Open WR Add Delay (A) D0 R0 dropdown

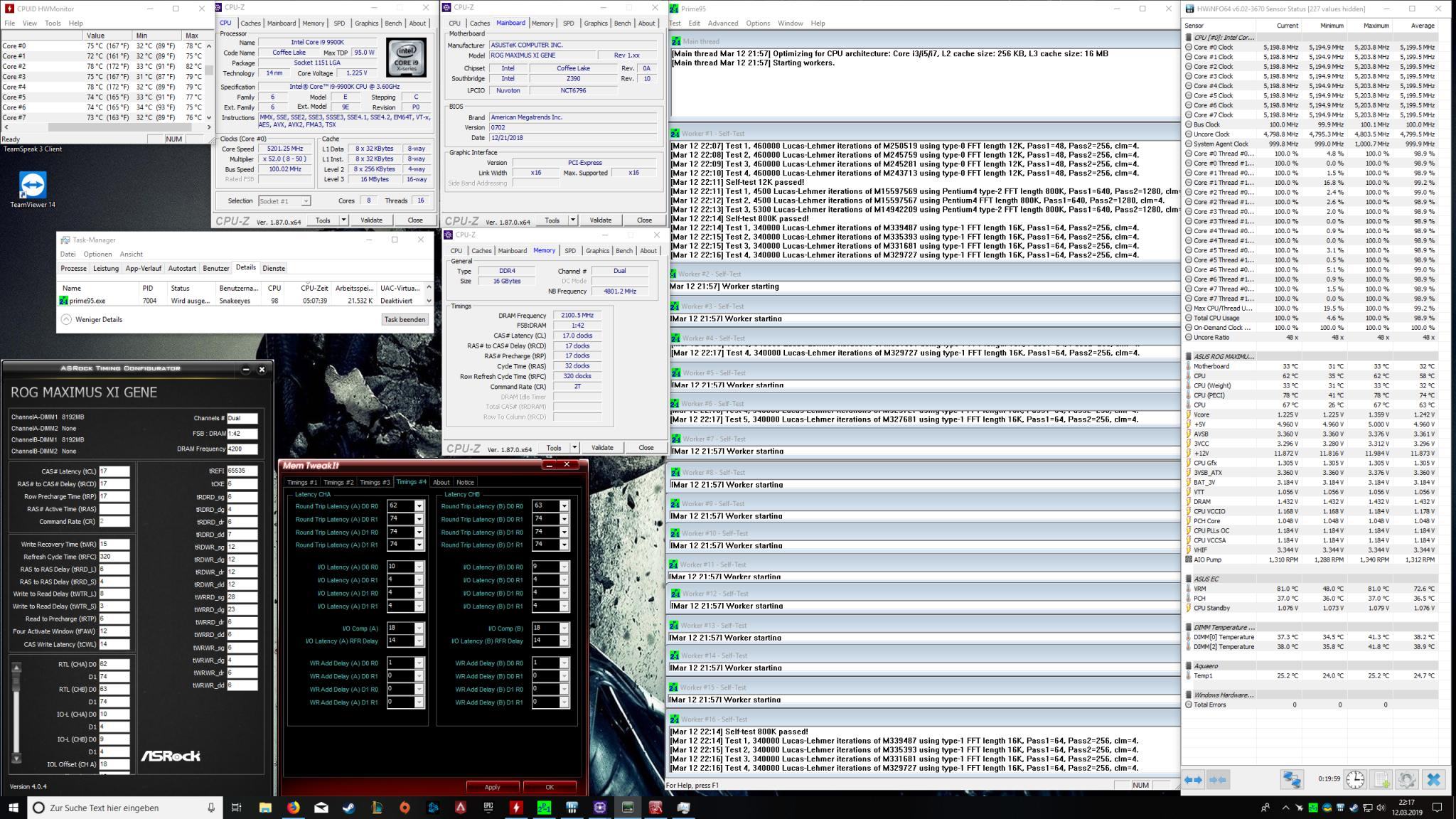click(419, 663)
